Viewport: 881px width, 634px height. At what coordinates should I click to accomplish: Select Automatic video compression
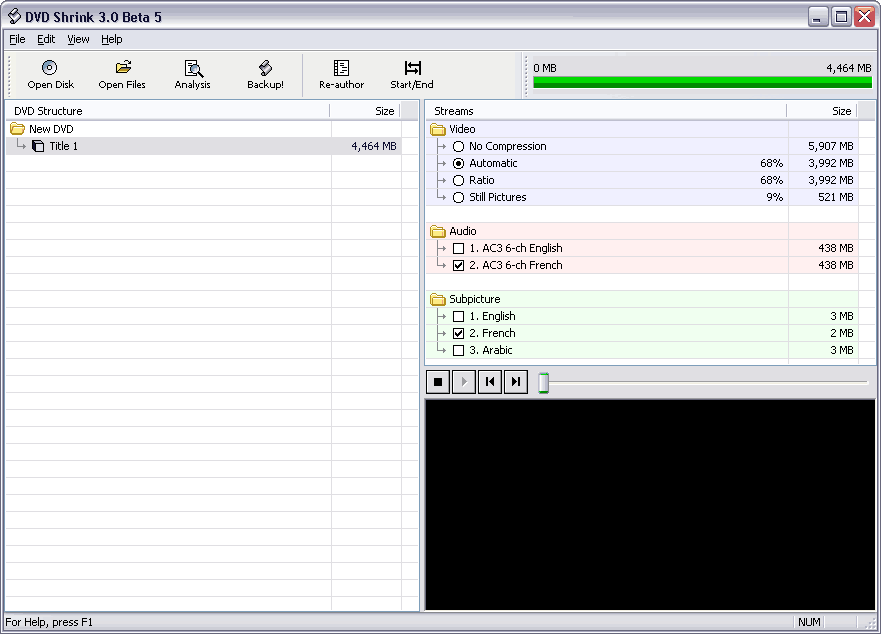[458, 164]
